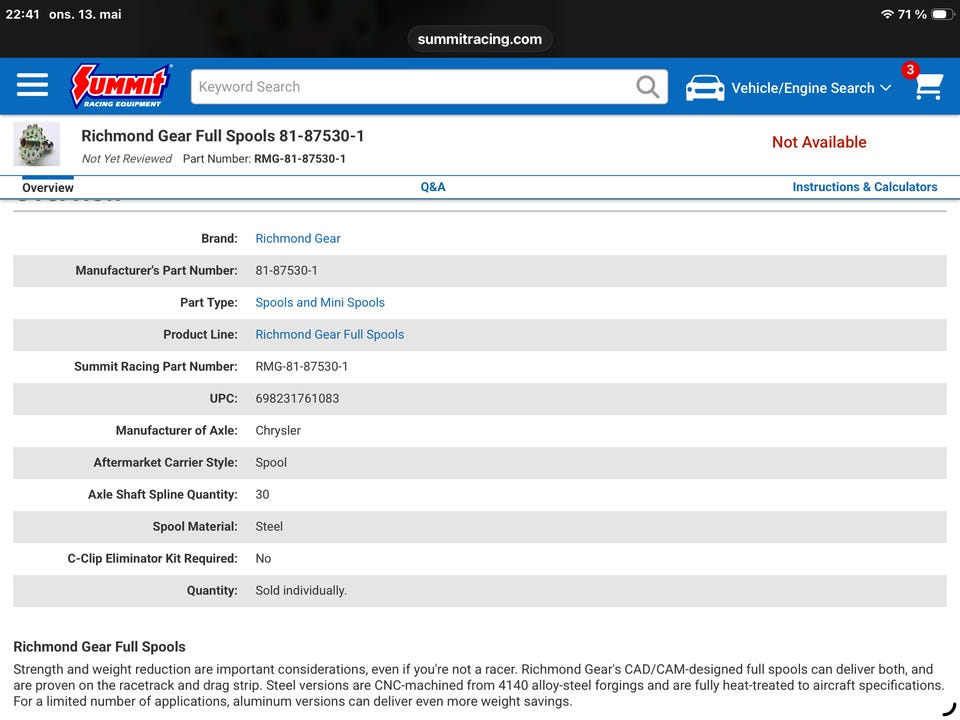Expand the Vehicle/Engine Search dropdown
The height and width of the screenshot is (720, 960).
point(811,88)
